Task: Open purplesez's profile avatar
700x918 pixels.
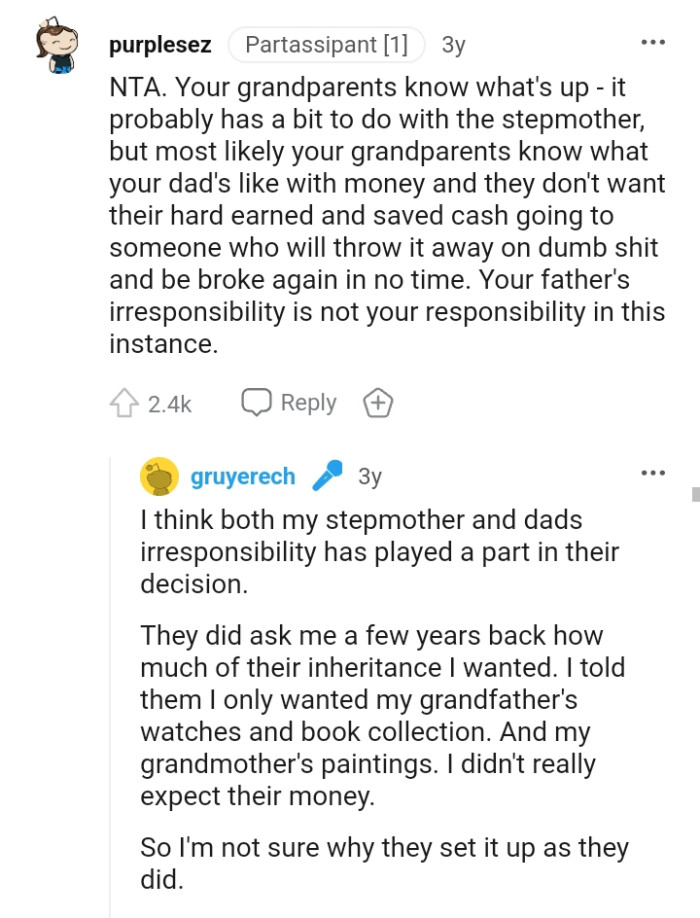Action: pos(53,46)
